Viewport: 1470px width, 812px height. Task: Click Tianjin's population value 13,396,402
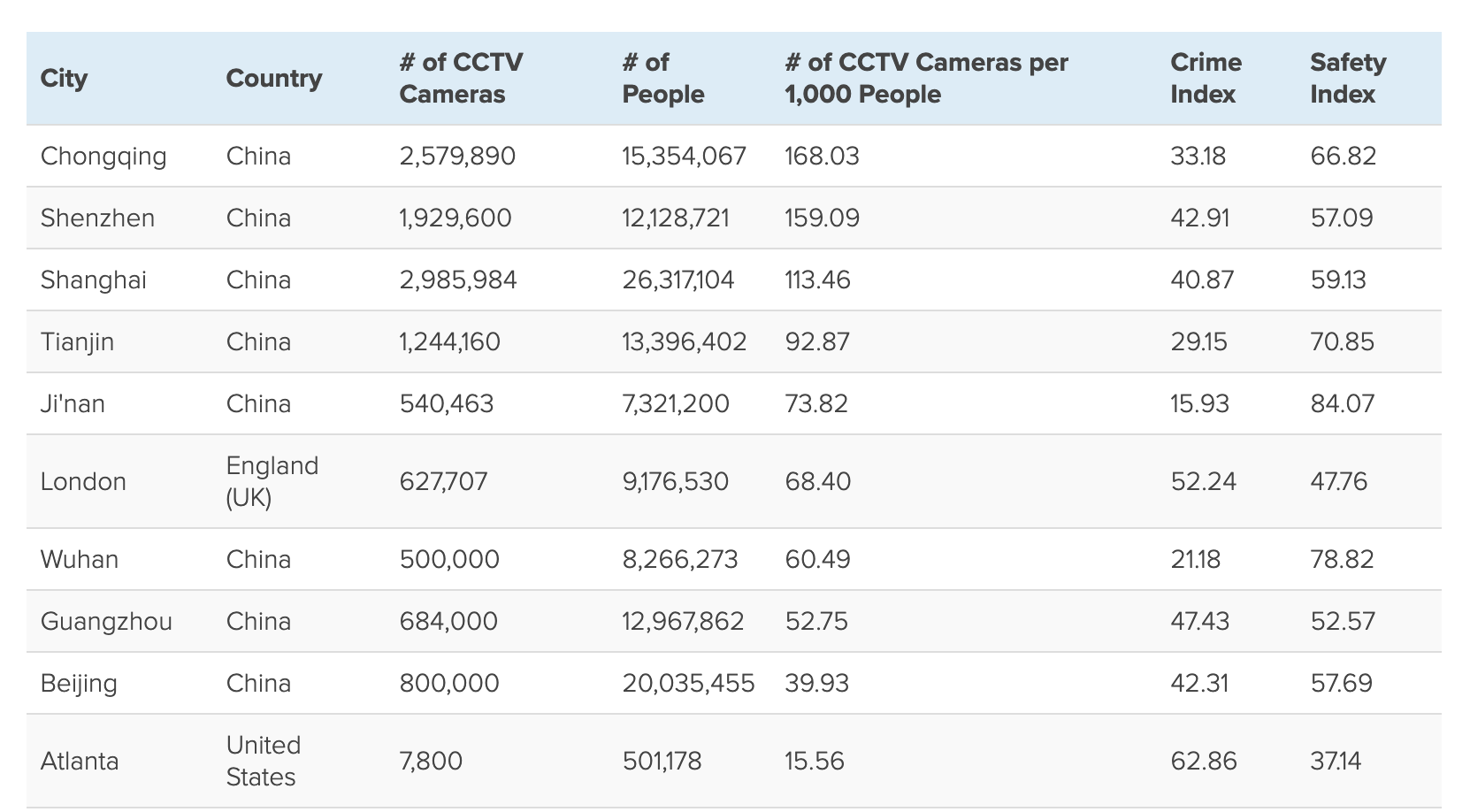pyautogui.click(x=685, y=342)
